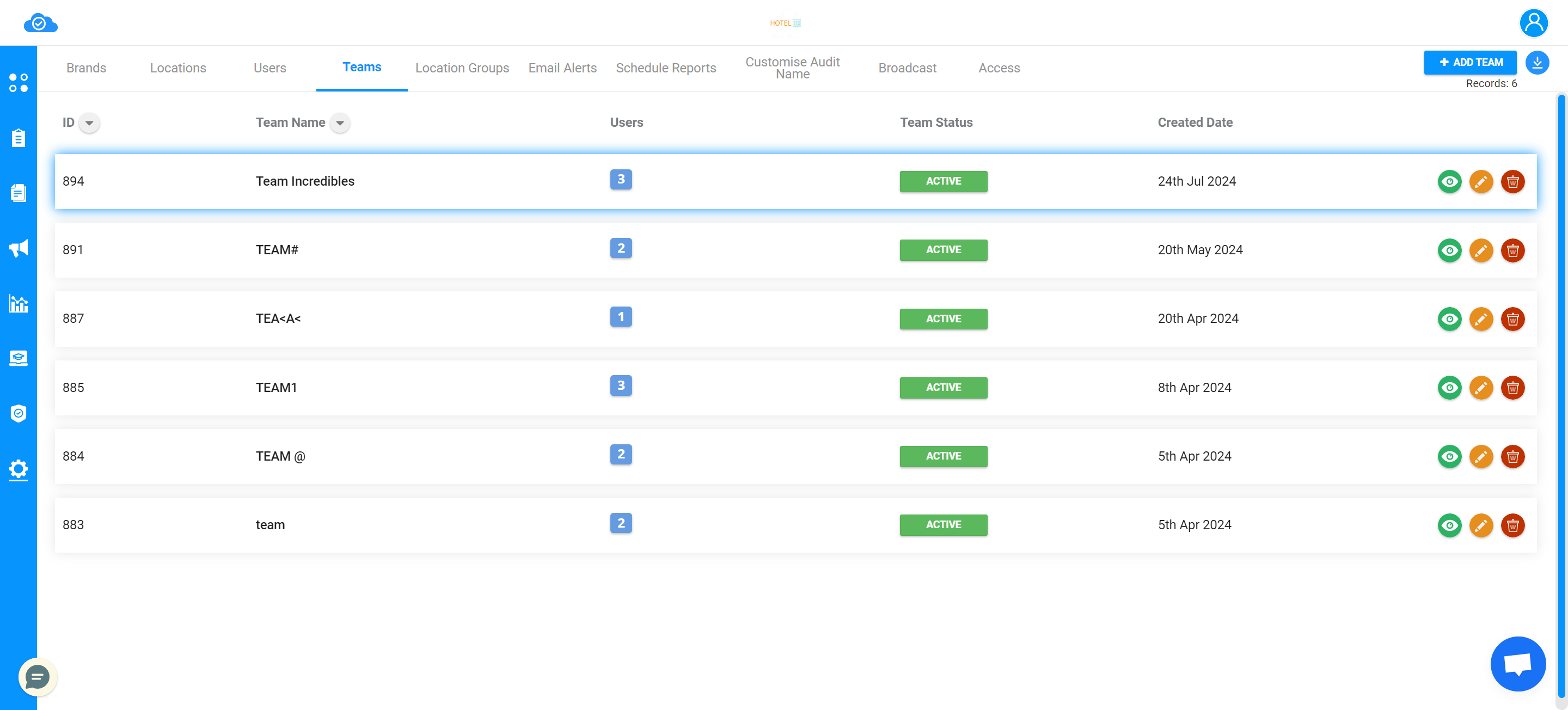This screenshot has height=710, width=1568.
Task: Click the Broadcast navigation tab
Action: (x=907, y=68)
